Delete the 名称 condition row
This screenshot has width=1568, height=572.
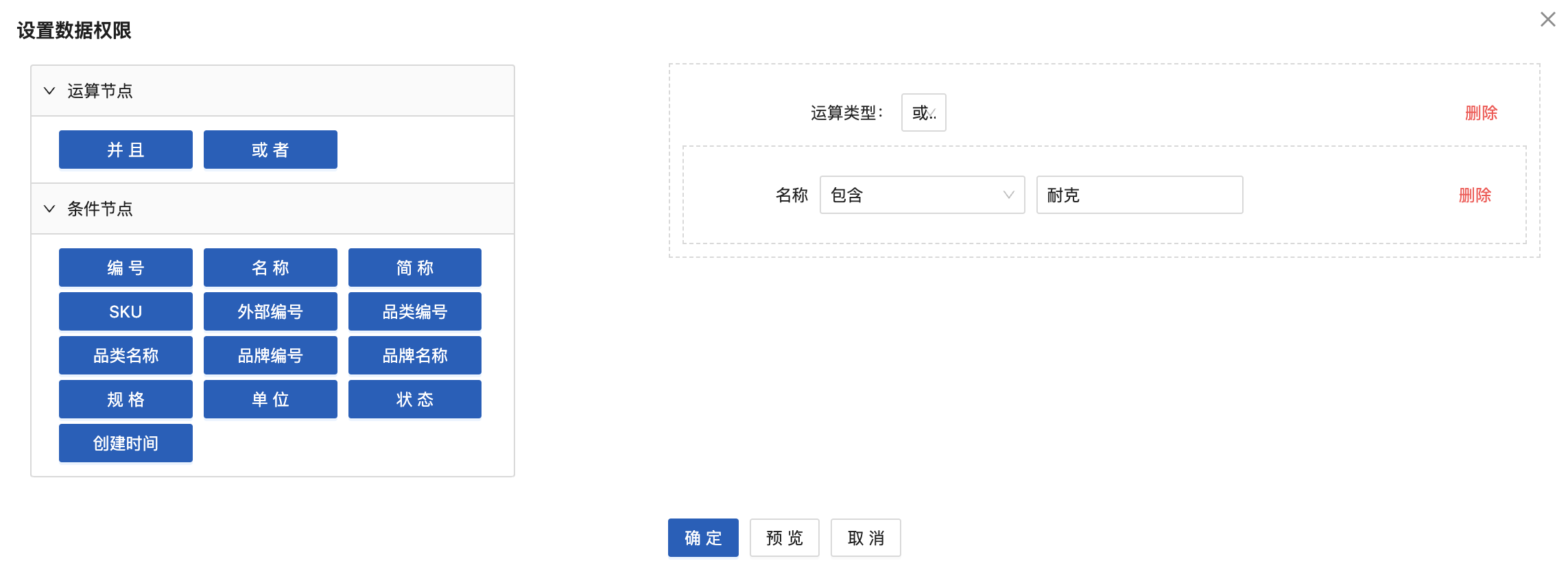pyautogui.click(x=1475, y=195)
